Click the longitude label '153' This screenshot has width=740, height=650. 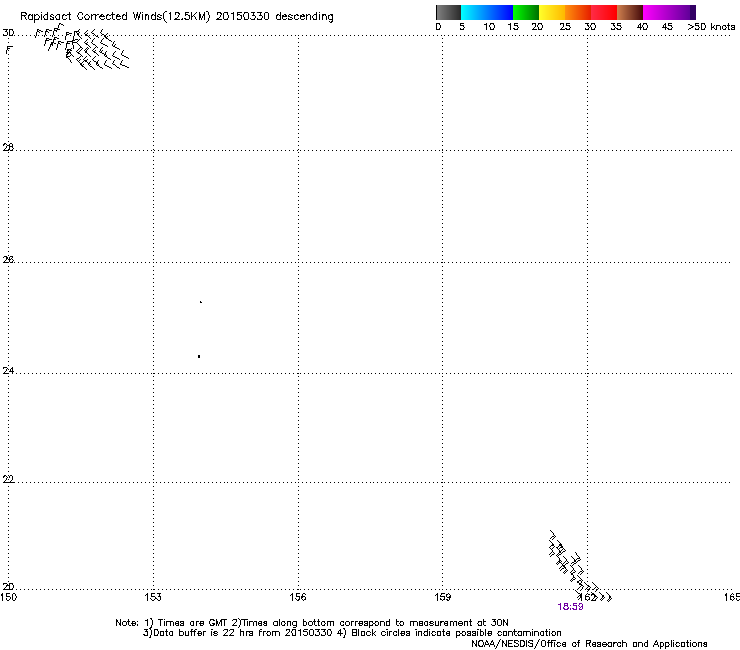(x=153, y=597)
